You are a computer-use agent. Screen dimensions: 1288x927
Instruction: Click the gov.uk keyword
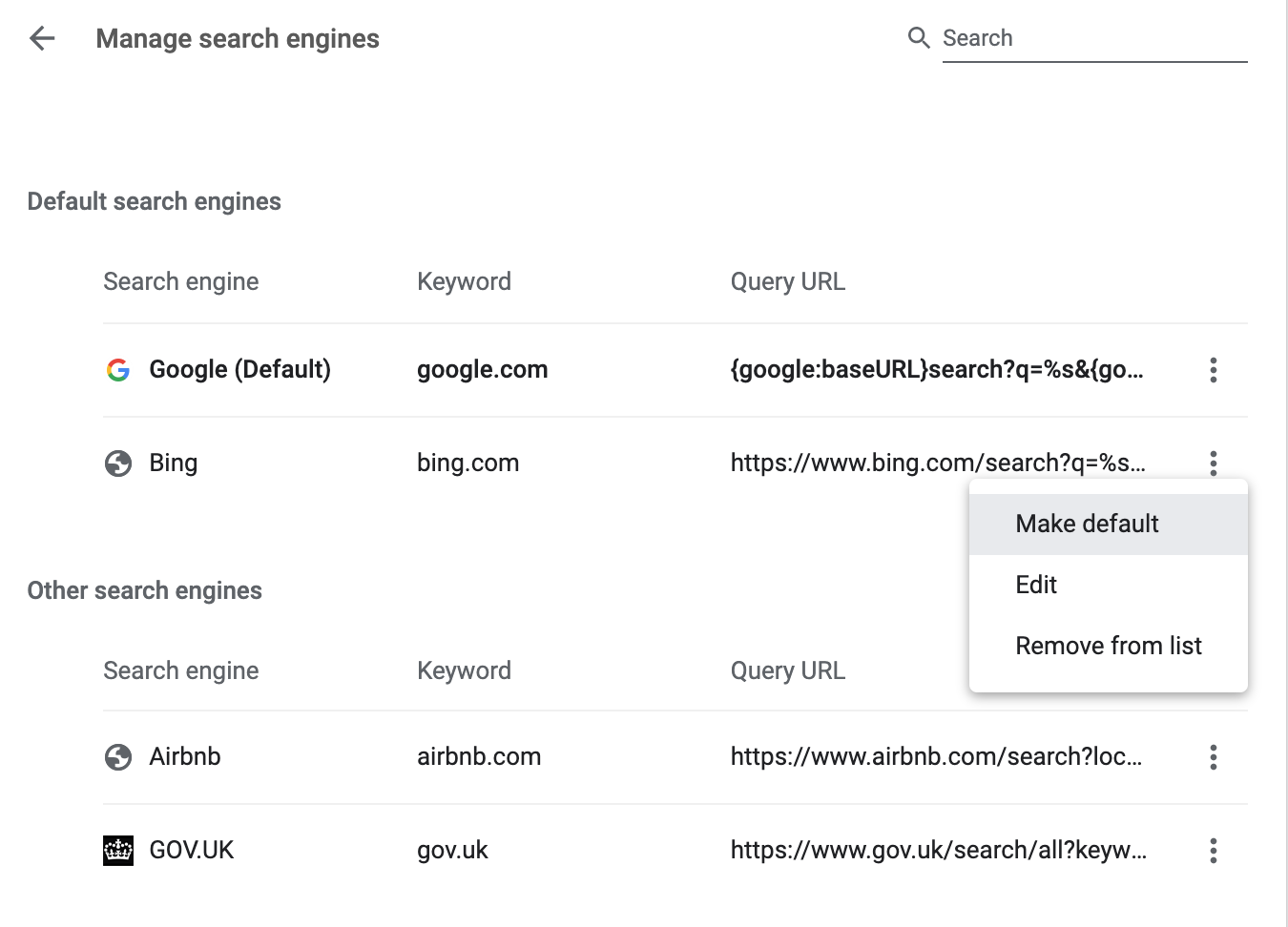453,851
